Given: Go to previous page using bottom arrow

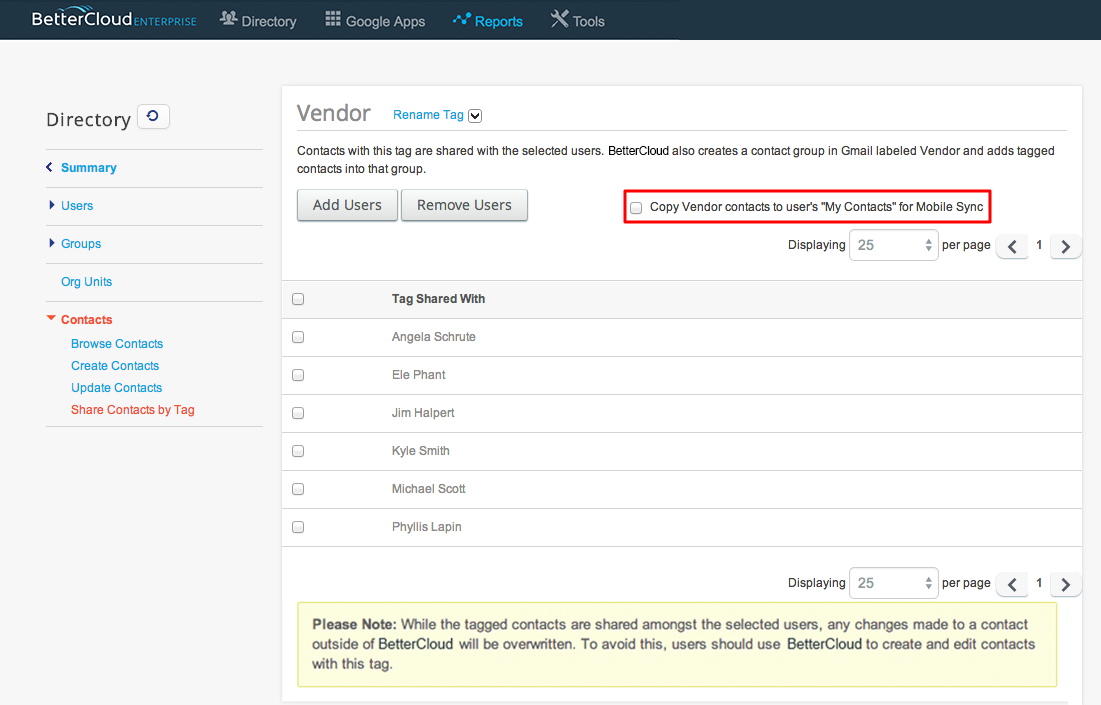Looking at the screenshot, I should (x=1012, y=584).
